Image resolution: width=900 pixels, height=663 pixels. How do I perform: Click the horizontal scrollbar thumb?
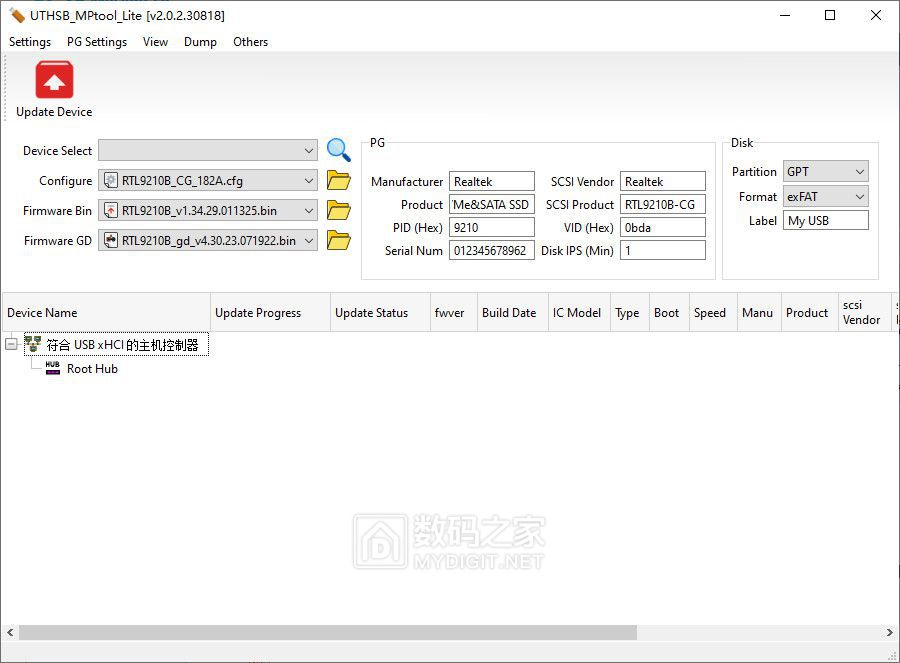click(x=327, y=633)
